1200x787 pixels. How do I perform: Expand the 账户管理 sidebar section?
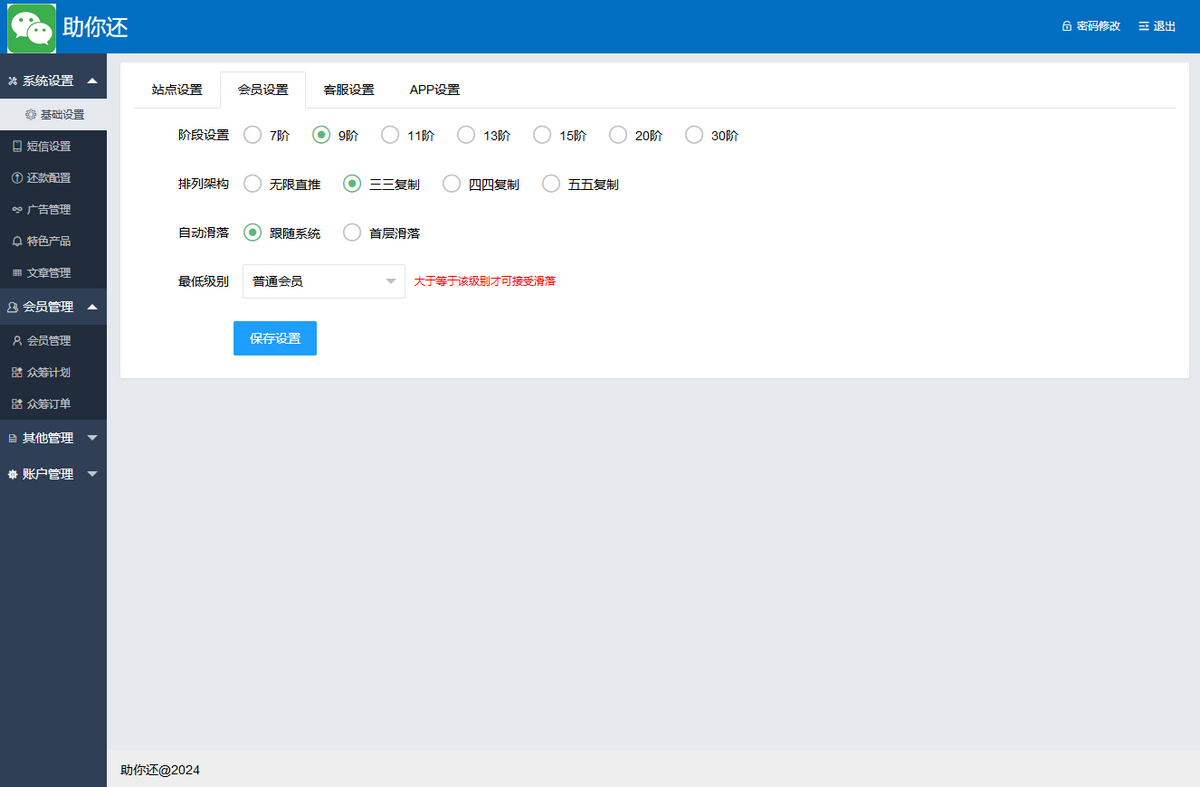tap(53, 474)
